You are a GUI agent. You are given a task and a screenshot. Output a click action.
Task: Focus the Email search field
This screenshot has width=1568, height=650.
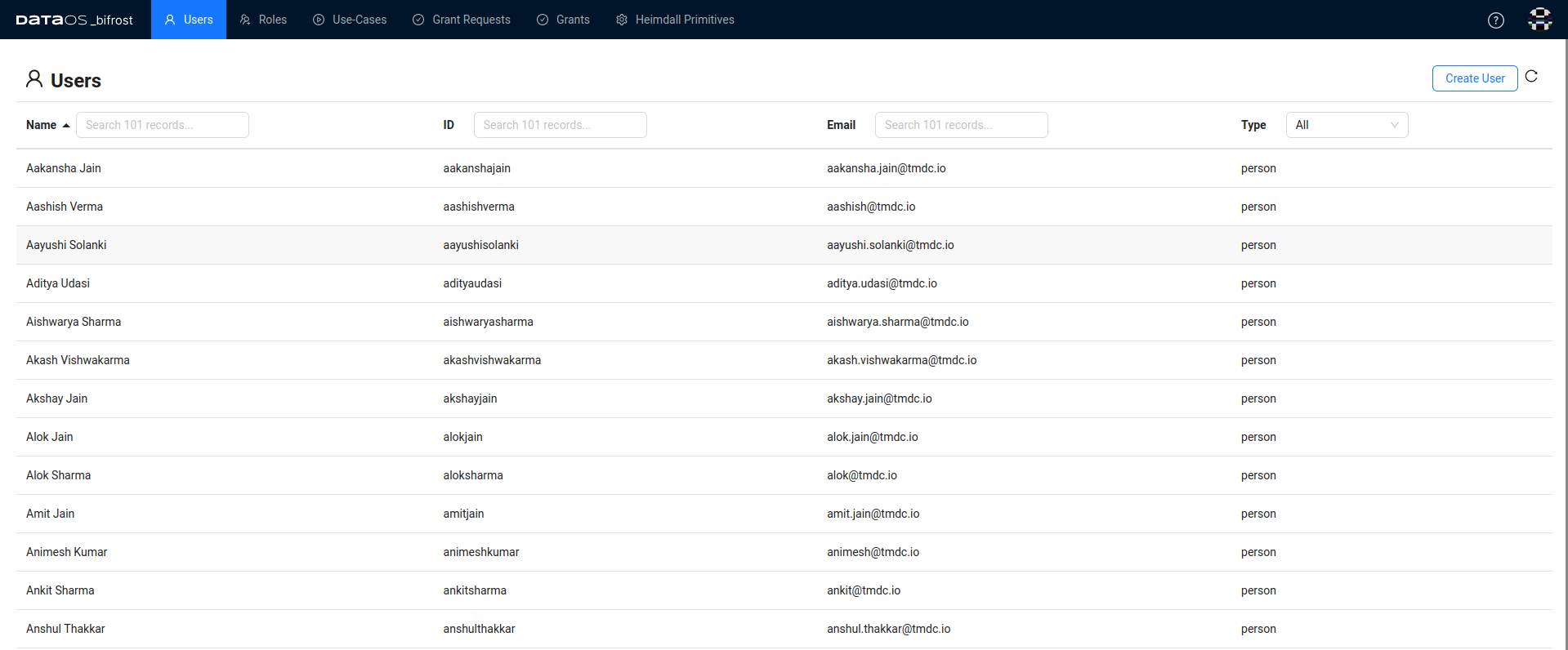962,125
